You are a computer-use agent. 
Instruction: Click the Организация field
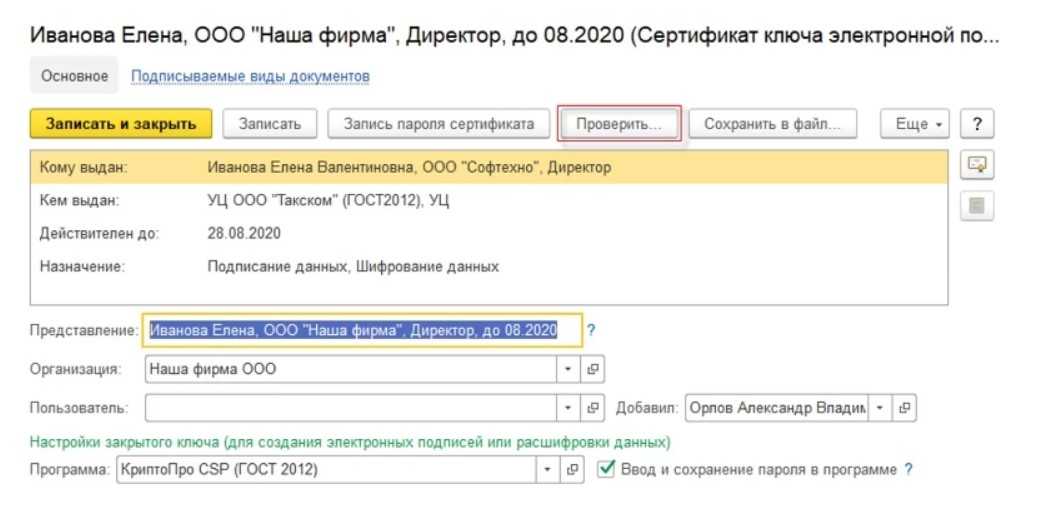[x=351, y=369]
